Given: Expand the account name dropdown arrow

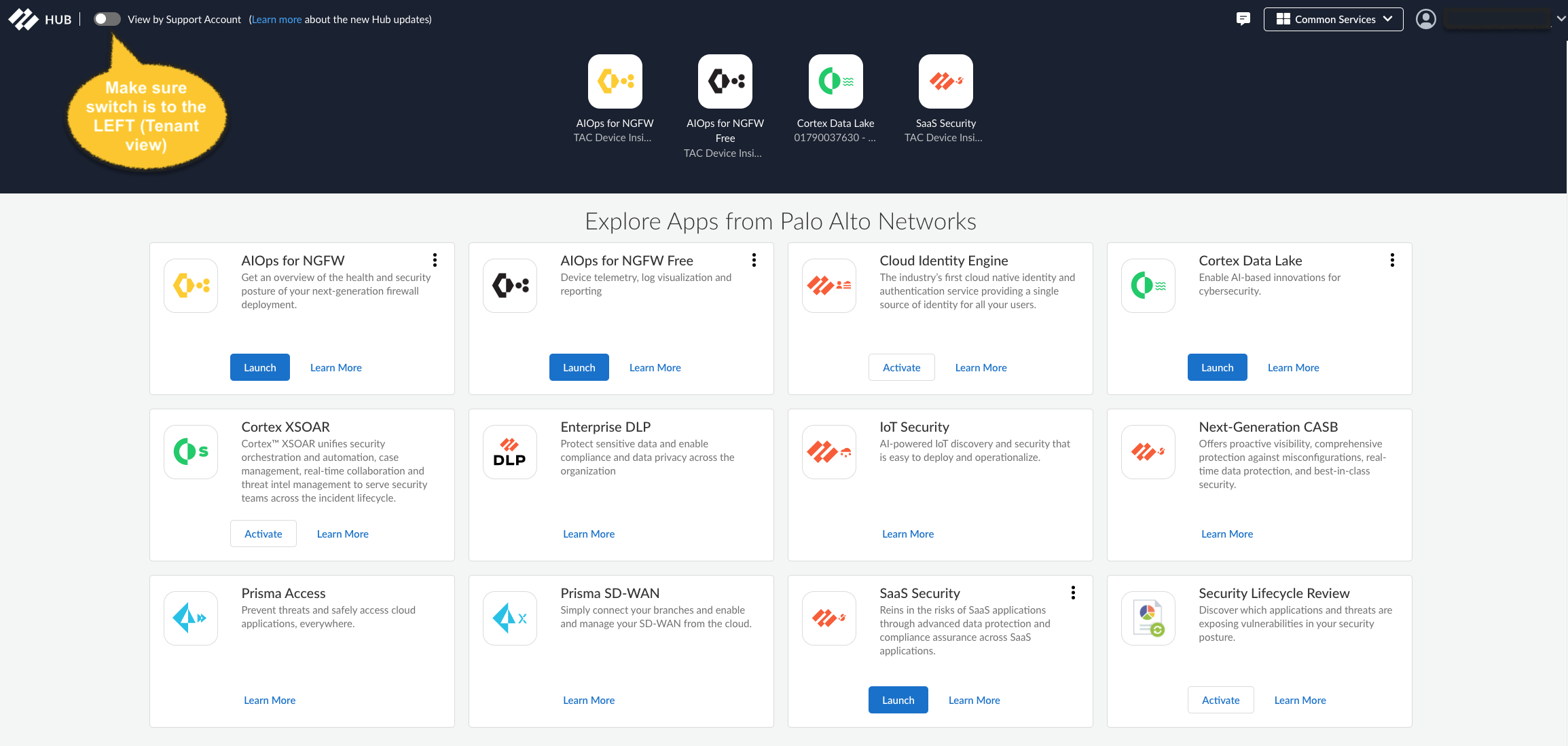Looking at the screenshot, I should [1561, 19].
